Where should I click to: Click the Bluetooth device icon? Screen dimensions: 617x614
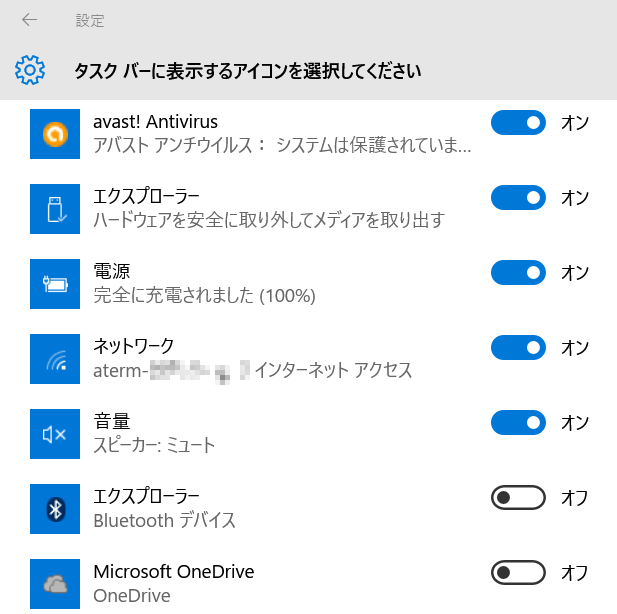click(55, 509)
